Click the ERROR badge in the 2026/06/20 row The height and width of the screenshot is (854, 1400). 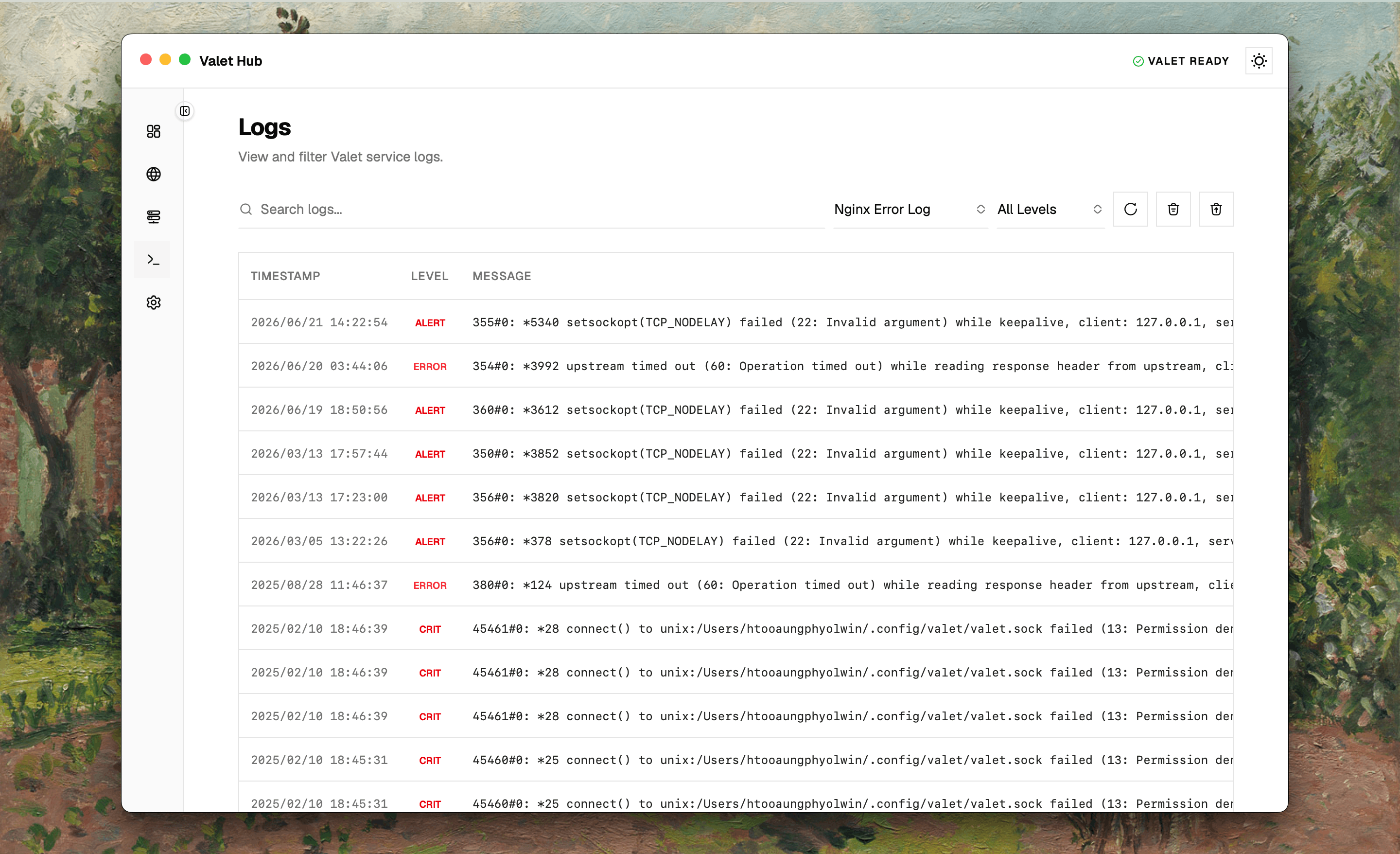(430, 367)
